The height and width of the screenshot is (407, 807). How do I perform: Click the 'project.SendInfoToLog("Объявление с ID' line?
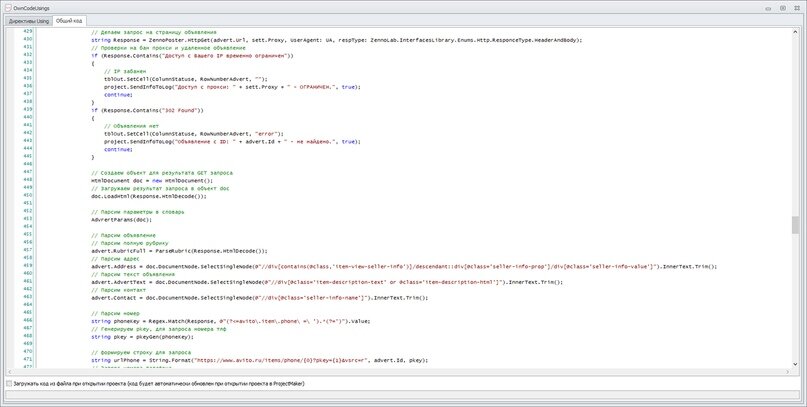point(233,141)
